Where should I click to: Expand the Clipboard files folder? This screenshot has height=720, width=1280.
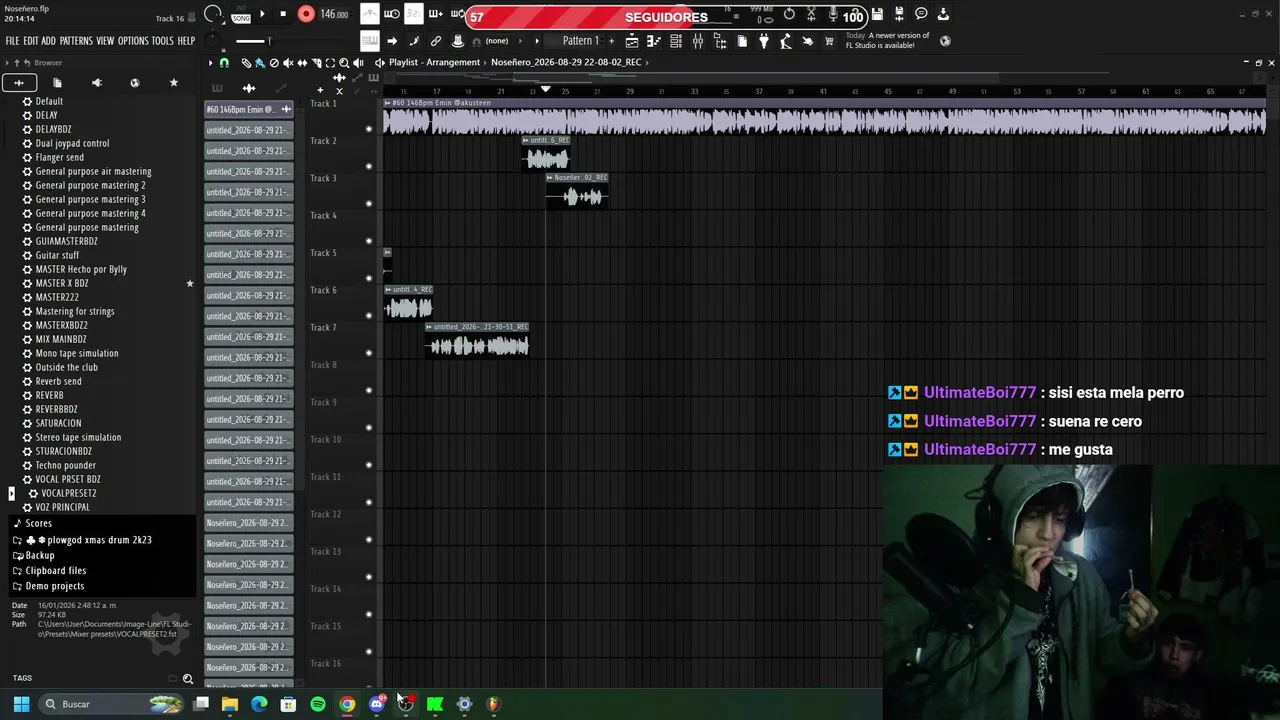click(55, 571)
